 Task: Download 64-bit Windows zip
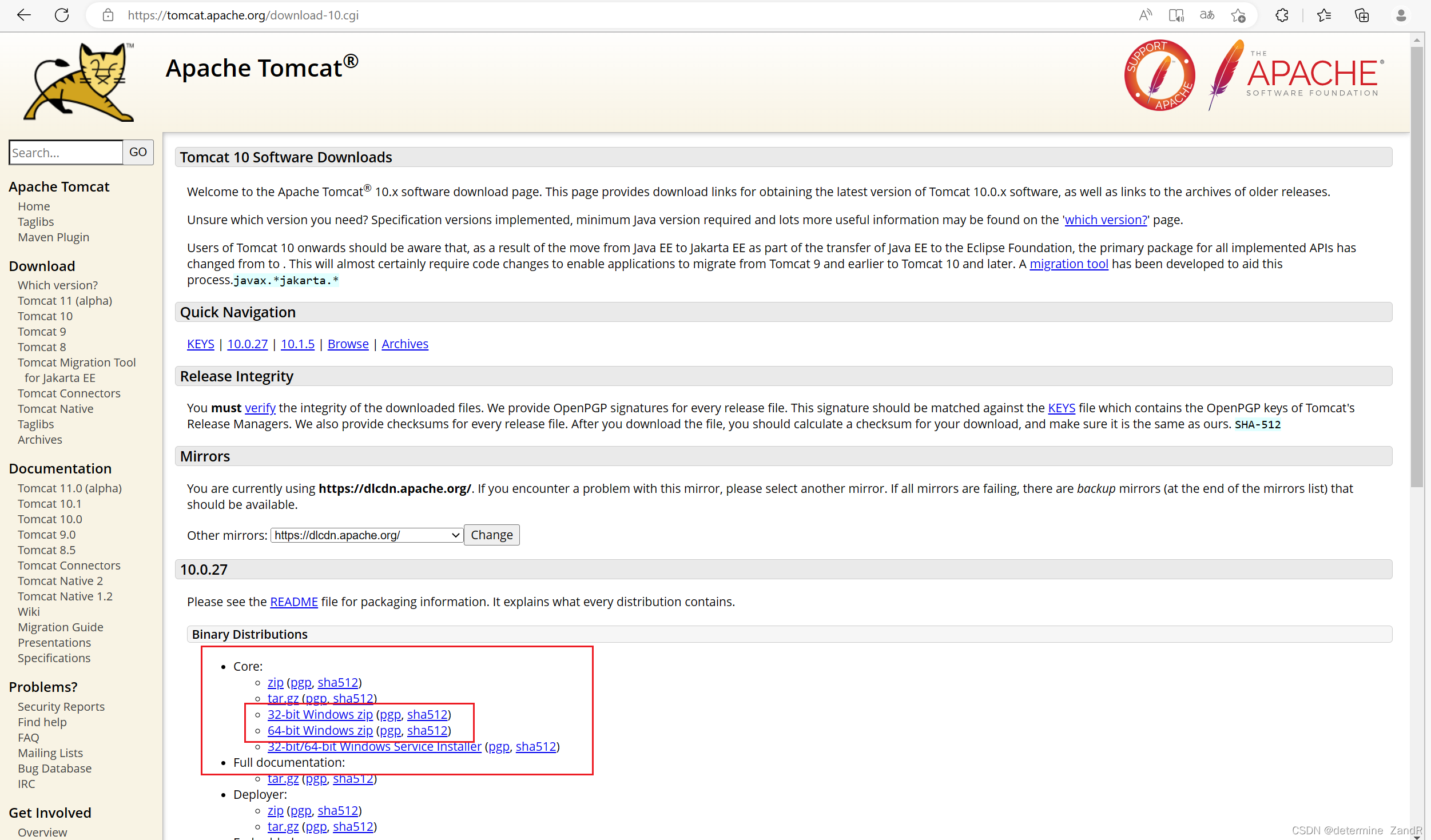pos(320,730)
